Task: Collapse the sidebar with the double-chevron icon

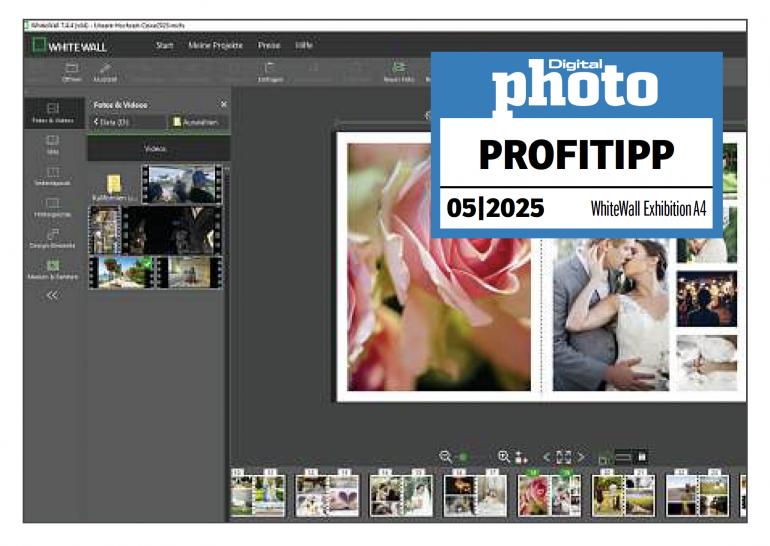Action: point(52,295)
